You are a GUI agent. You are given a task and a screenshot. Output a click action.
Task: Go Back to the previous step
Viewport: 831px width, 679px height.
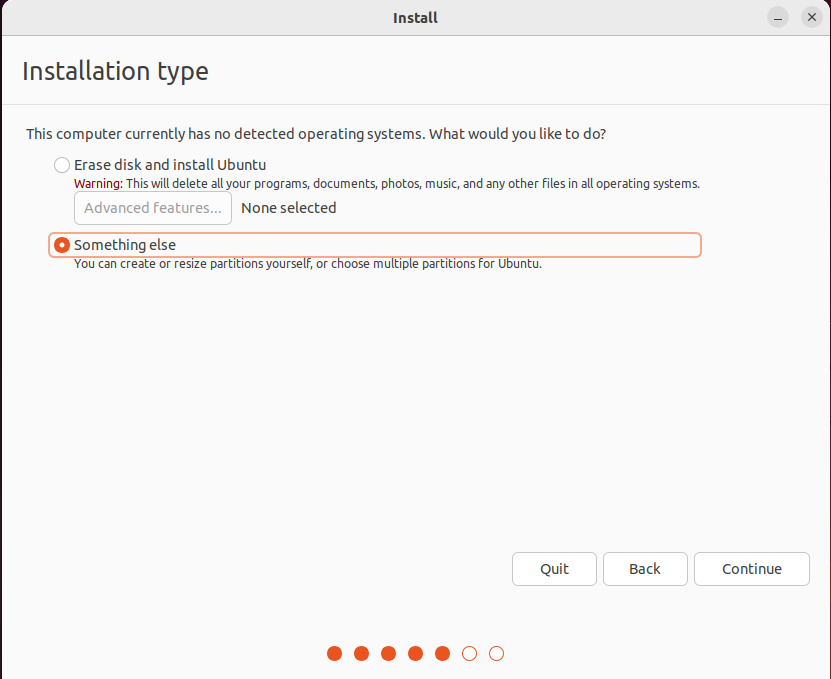point(645,569)
